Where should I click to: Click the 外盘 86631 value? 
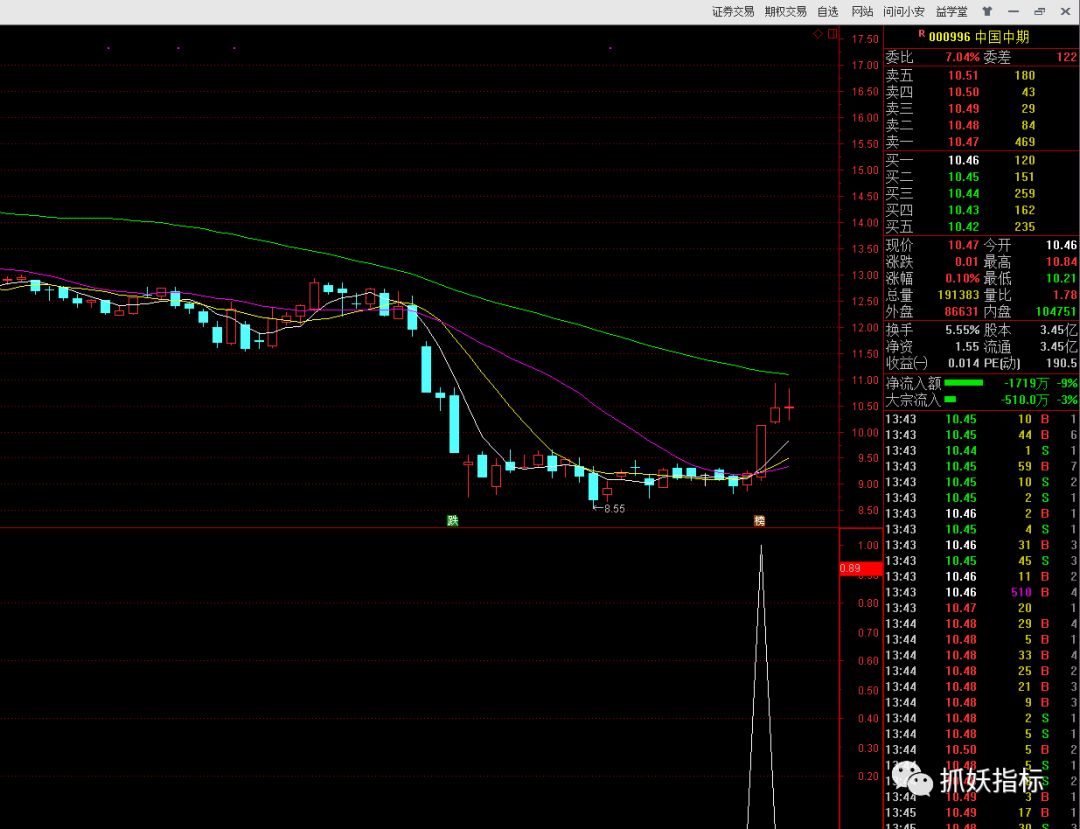(x=961, y=312)
